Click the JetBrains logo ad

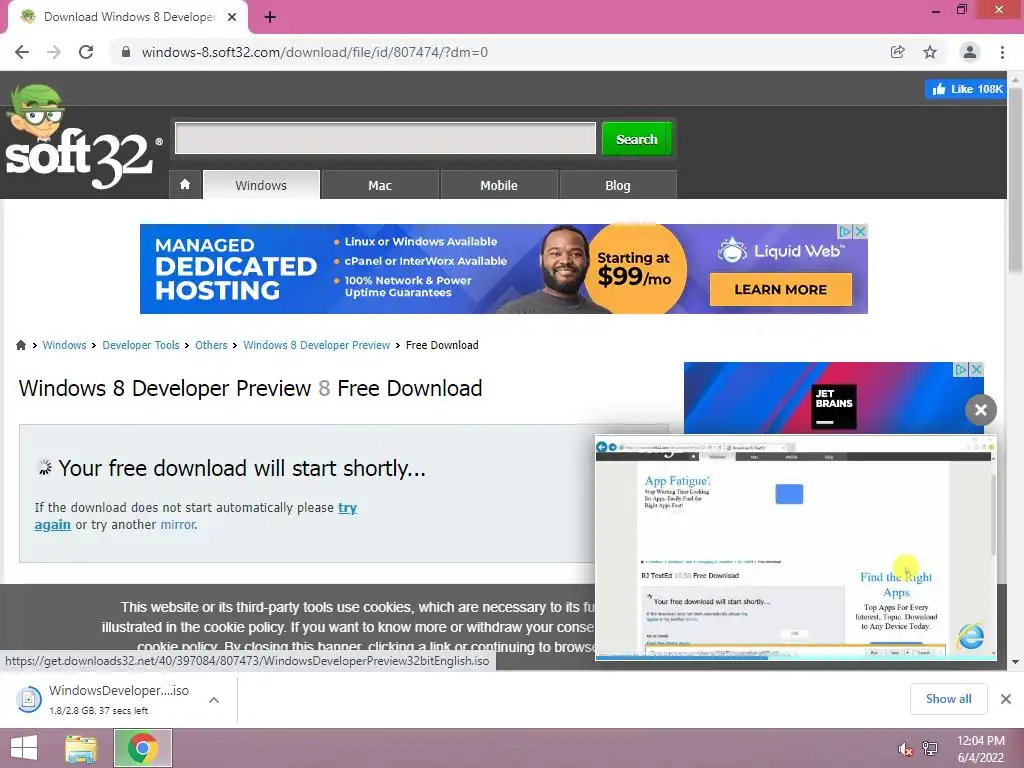click(x=834, y=406)
